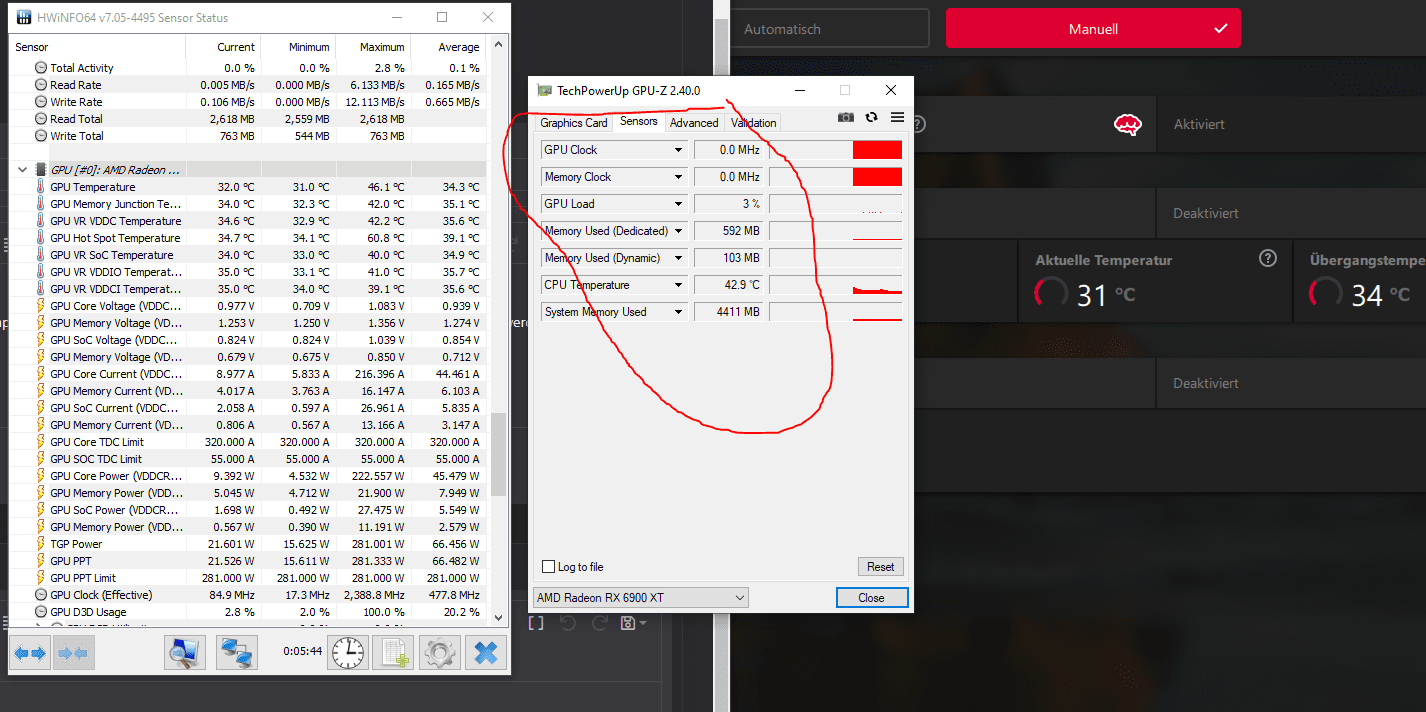Click the Maximum column header in HWiNFO
This screenshot has height=712, width=1426.
coord(382,47)
